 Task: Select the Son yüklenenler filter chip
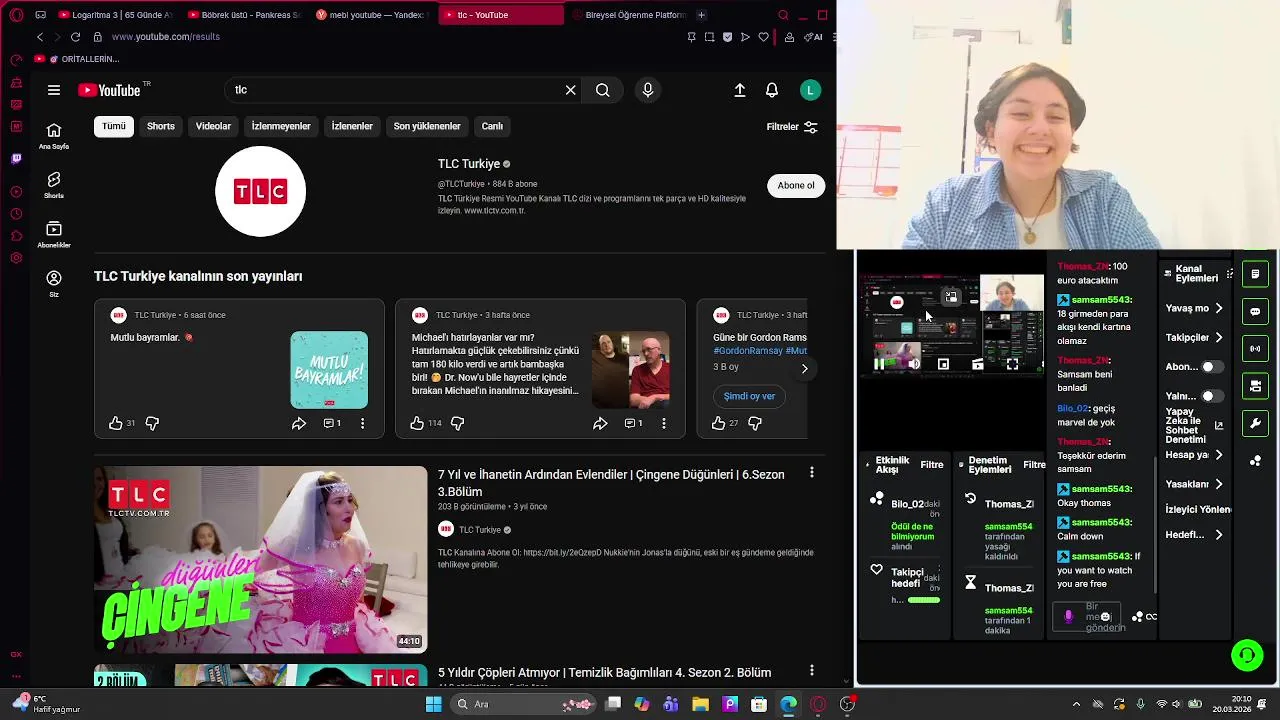(x=427, y=126)
